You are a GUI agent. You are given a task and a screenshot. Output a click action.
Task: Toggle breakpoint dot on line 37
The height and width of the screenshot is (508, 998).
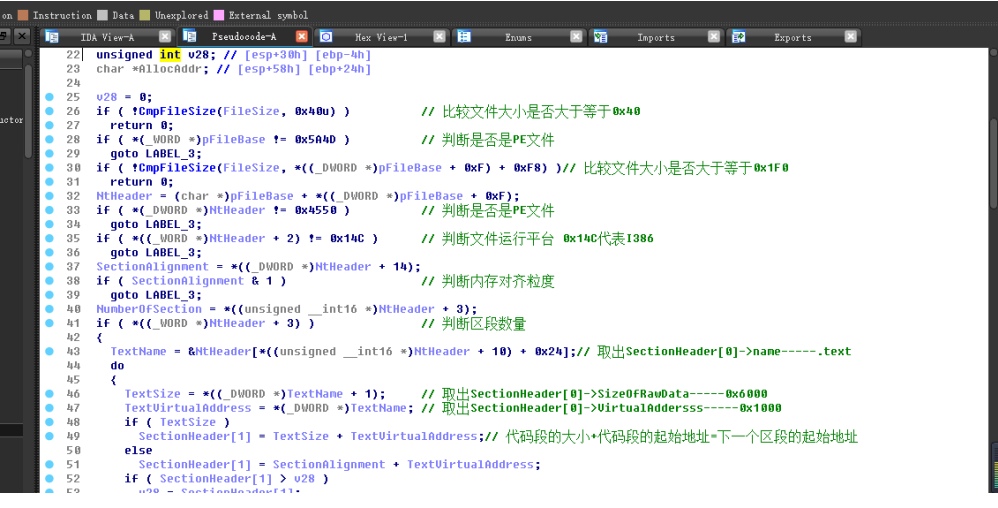[50, 266]
